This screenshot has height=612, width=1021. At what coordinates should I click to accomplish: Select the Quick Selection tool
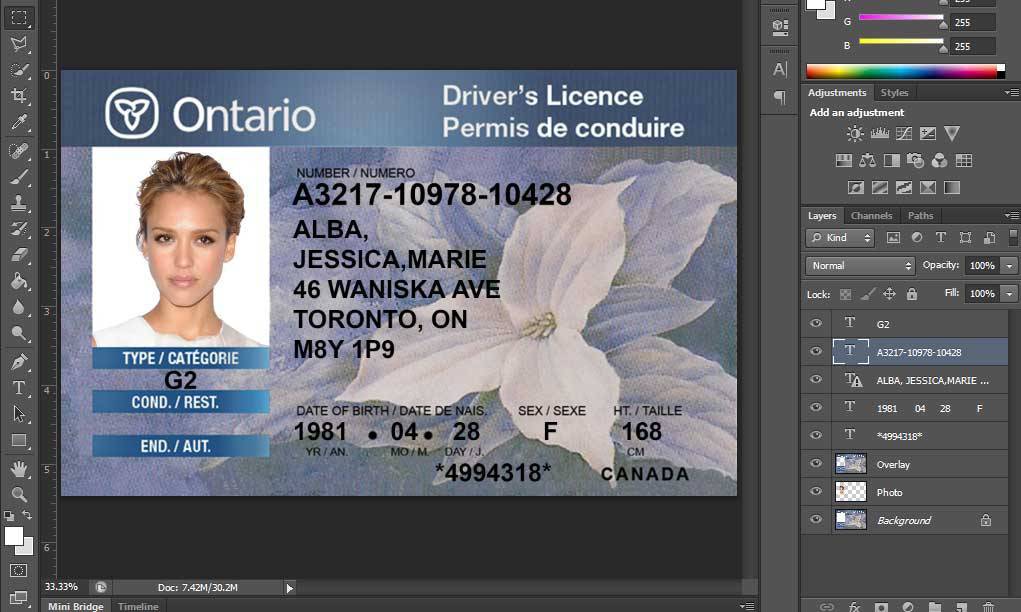click(19, 70)
